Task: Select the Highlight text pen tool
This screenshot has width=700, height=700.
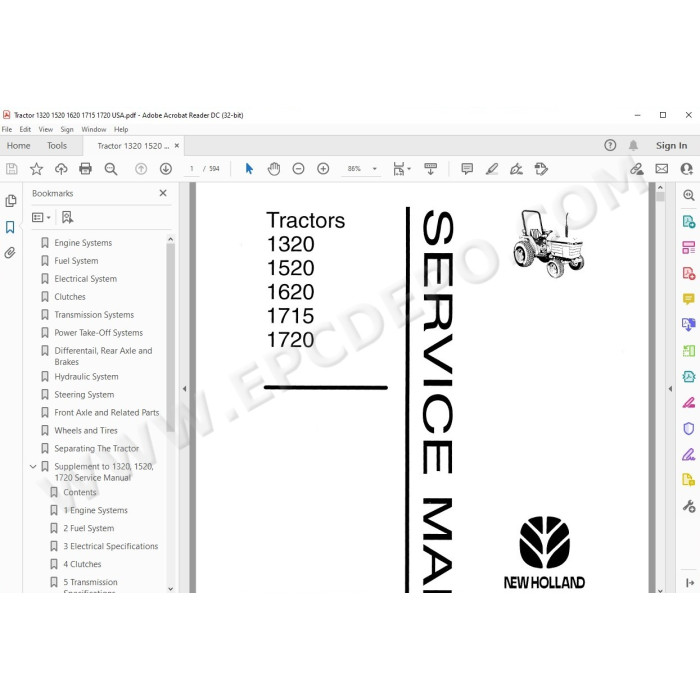Action: (x=492, y=169)
